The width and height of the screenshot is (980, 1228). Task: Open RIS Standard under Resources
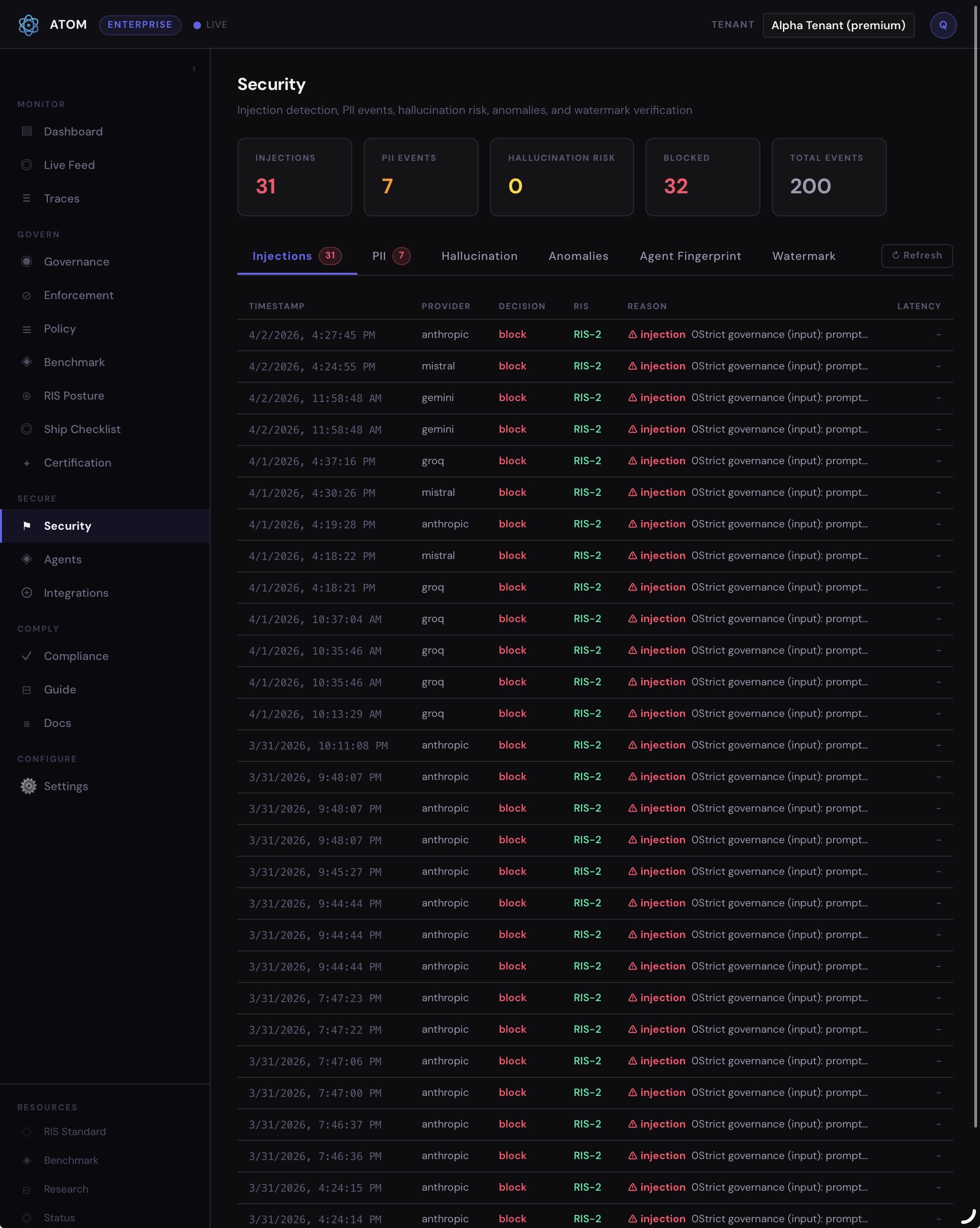click(75, 1131)
